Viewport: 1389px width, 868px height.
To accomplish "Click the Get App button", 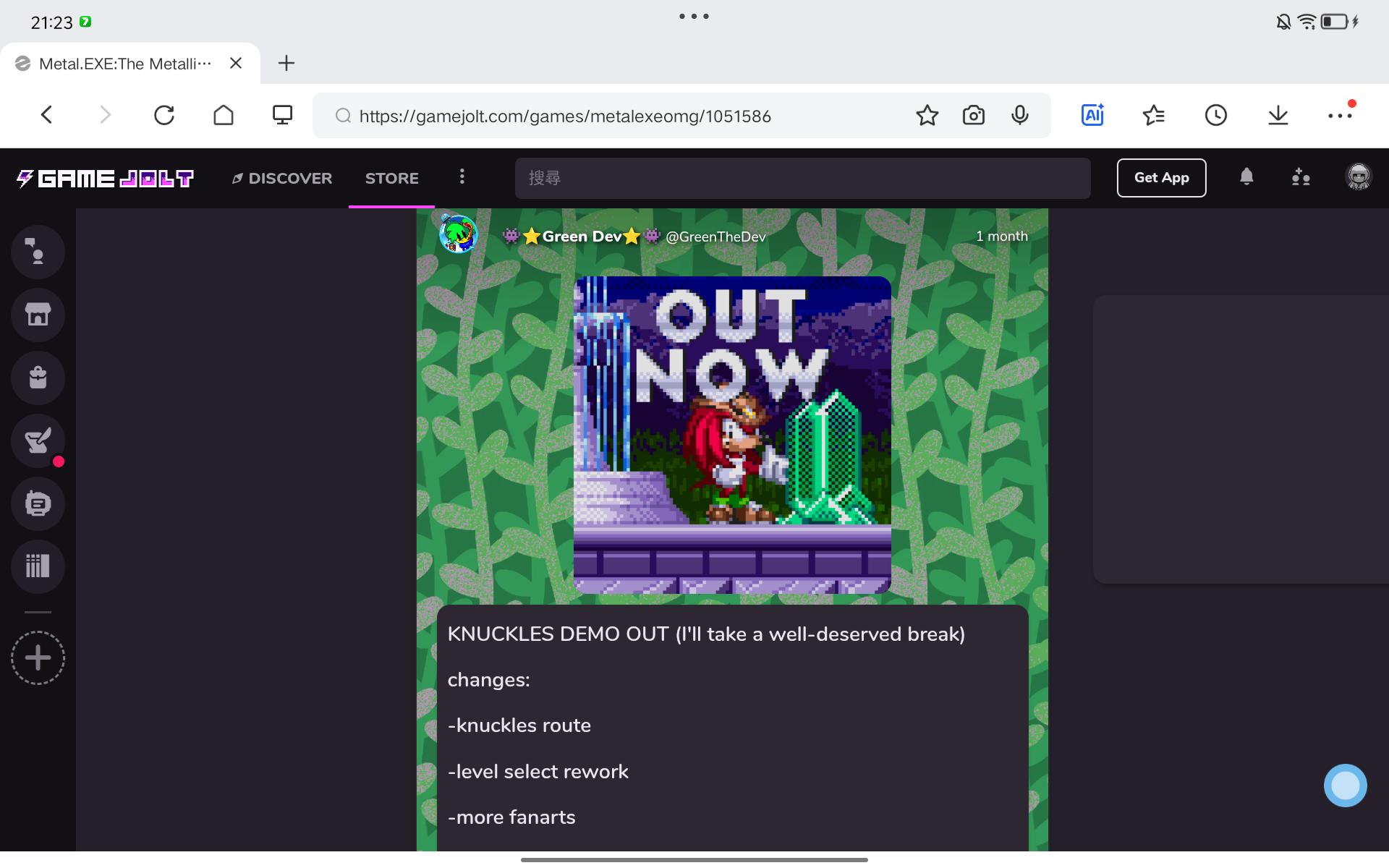I will tap(1161, 178).
